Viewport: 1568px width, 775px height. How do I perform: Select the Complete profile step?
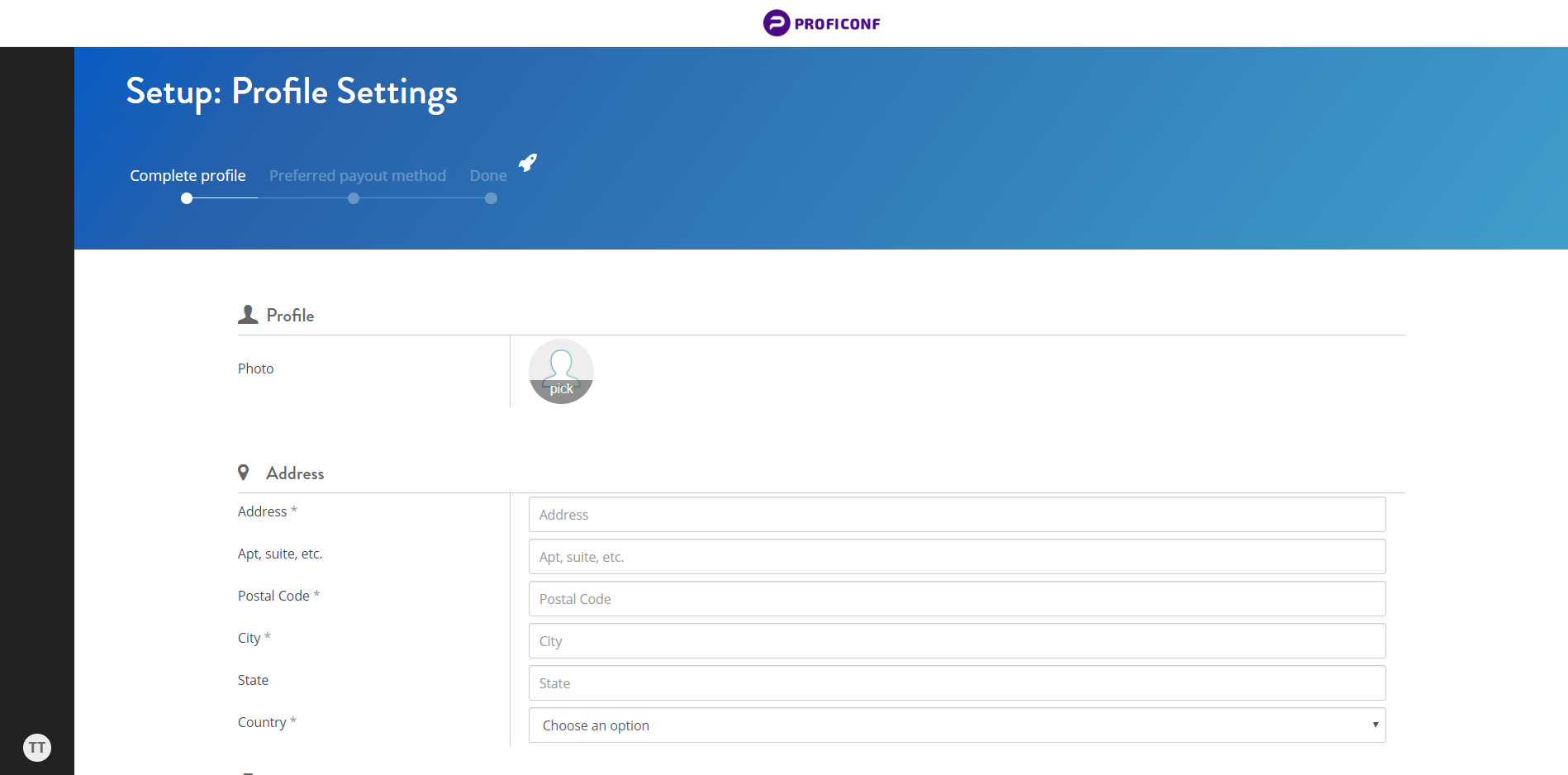pyautogui.click(x=188, y=175)
